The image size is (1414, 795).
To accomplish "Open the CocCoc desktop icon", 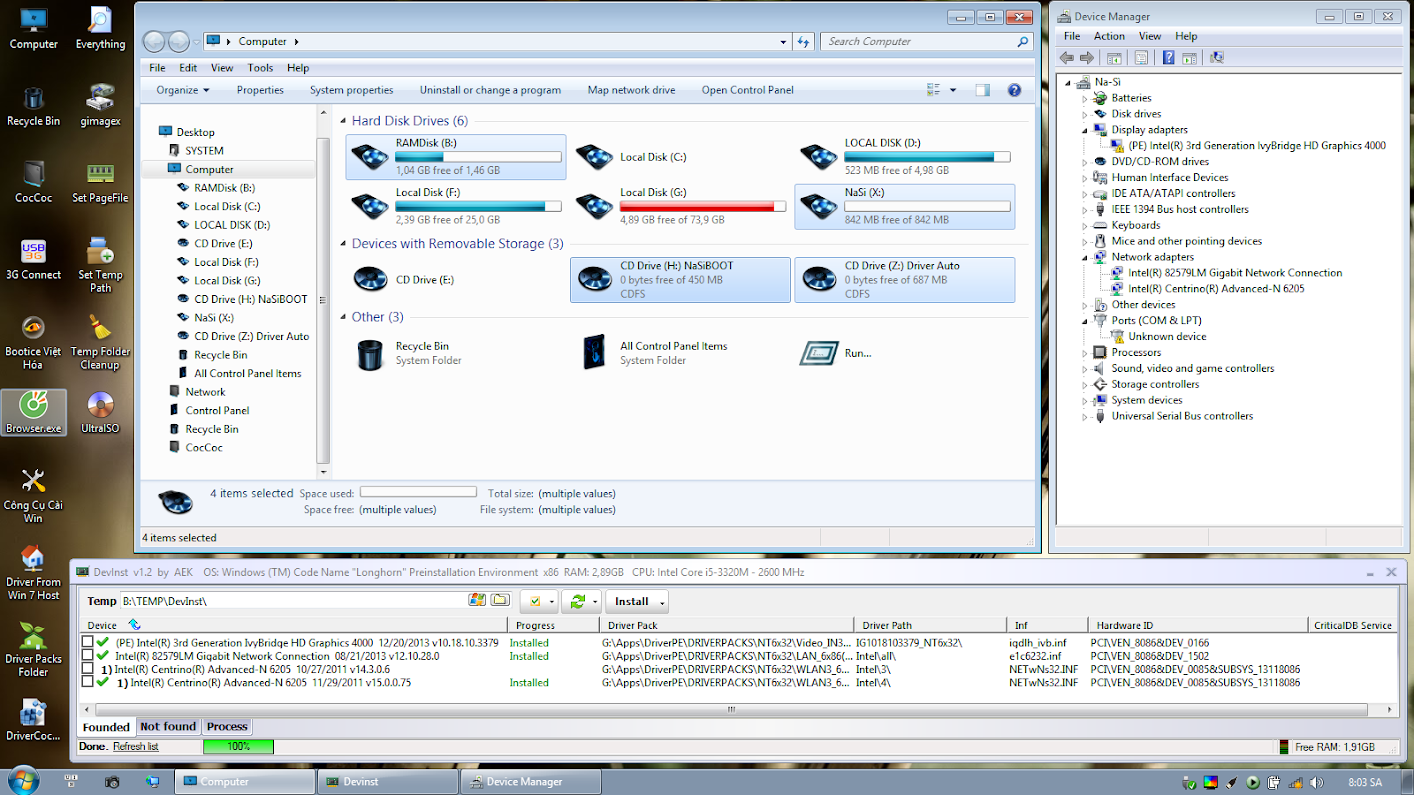I will click(33, 181).
